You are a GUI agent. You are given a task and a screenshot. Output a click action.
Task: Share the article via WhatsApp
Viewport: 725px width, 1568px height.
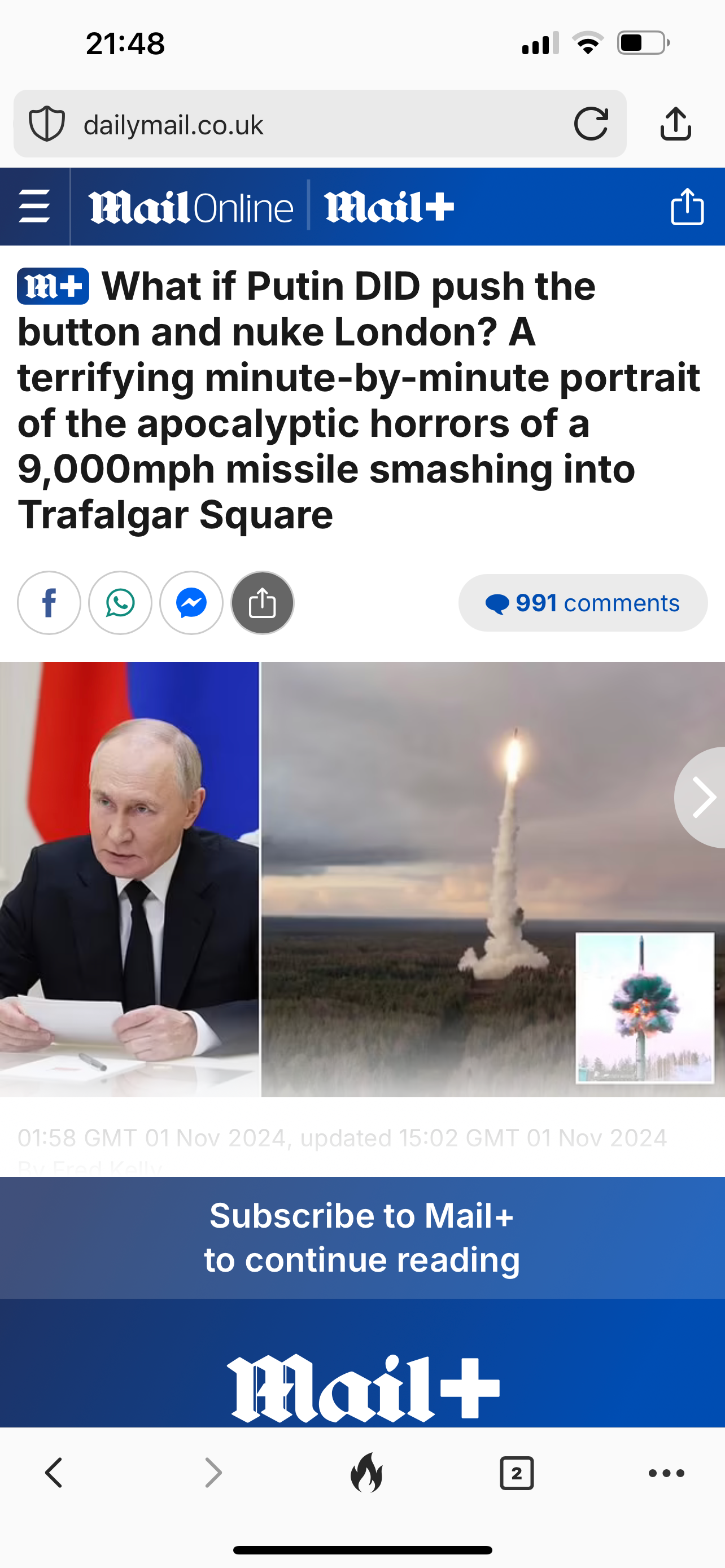click(x=120, y=603)
